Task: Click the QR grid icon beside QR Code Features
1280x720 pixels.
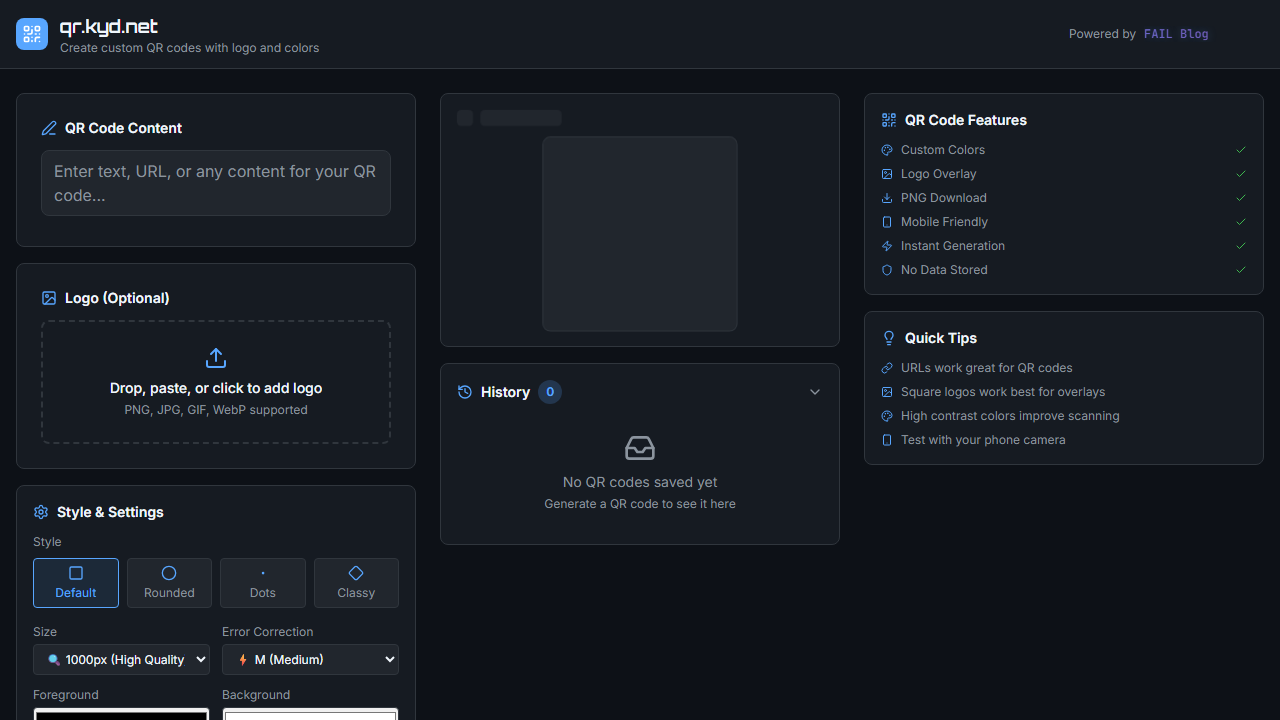Action: click(888, 120)
